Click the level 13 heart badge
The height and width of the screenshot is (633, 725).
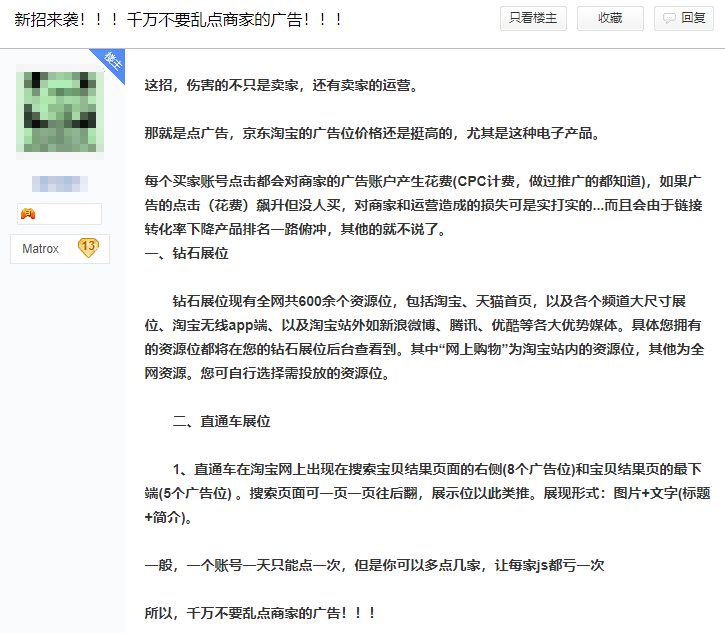(88, 247)
